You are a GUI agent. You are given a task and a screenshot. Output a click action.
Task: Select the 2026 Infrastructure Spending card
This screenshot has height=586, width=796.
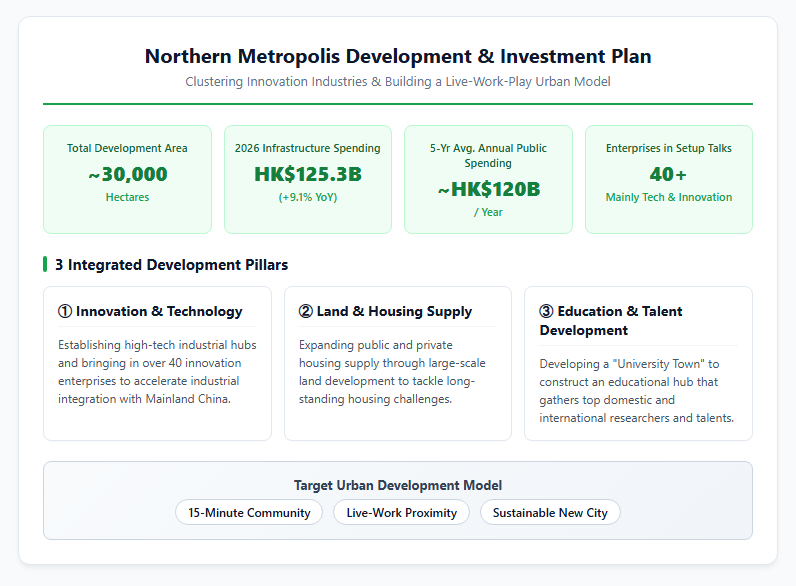[x=308, y=179]
